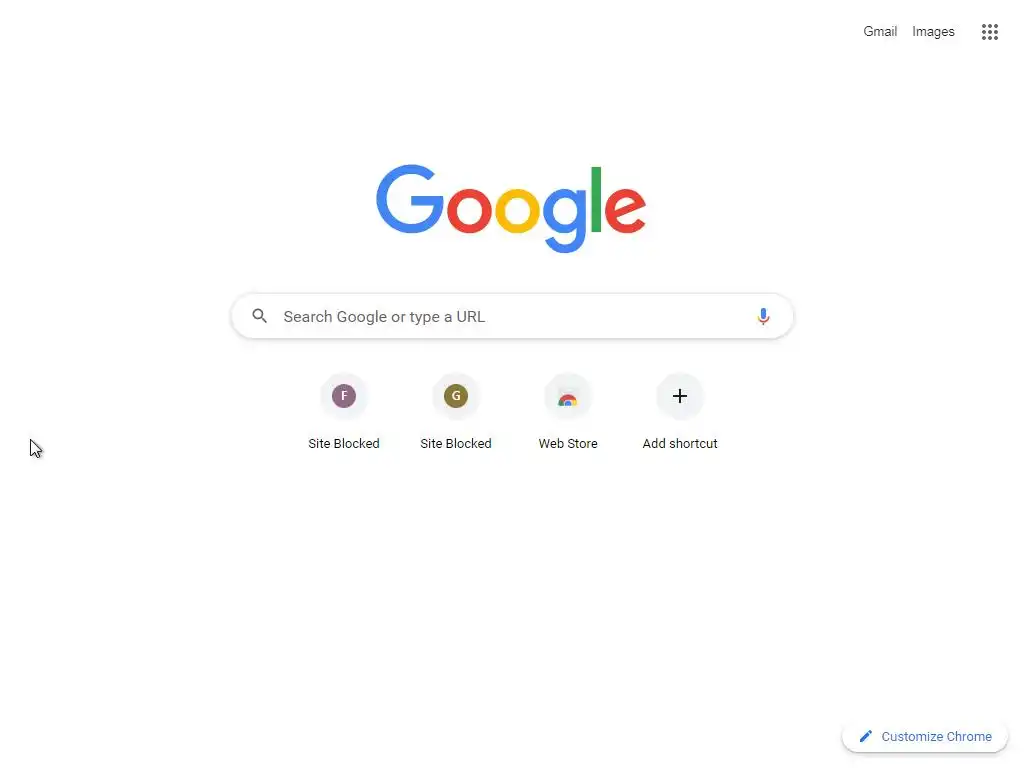Click the Site Blocked label under F
The height and width of the screenshot is (768, 1024).
coord(344,443)
